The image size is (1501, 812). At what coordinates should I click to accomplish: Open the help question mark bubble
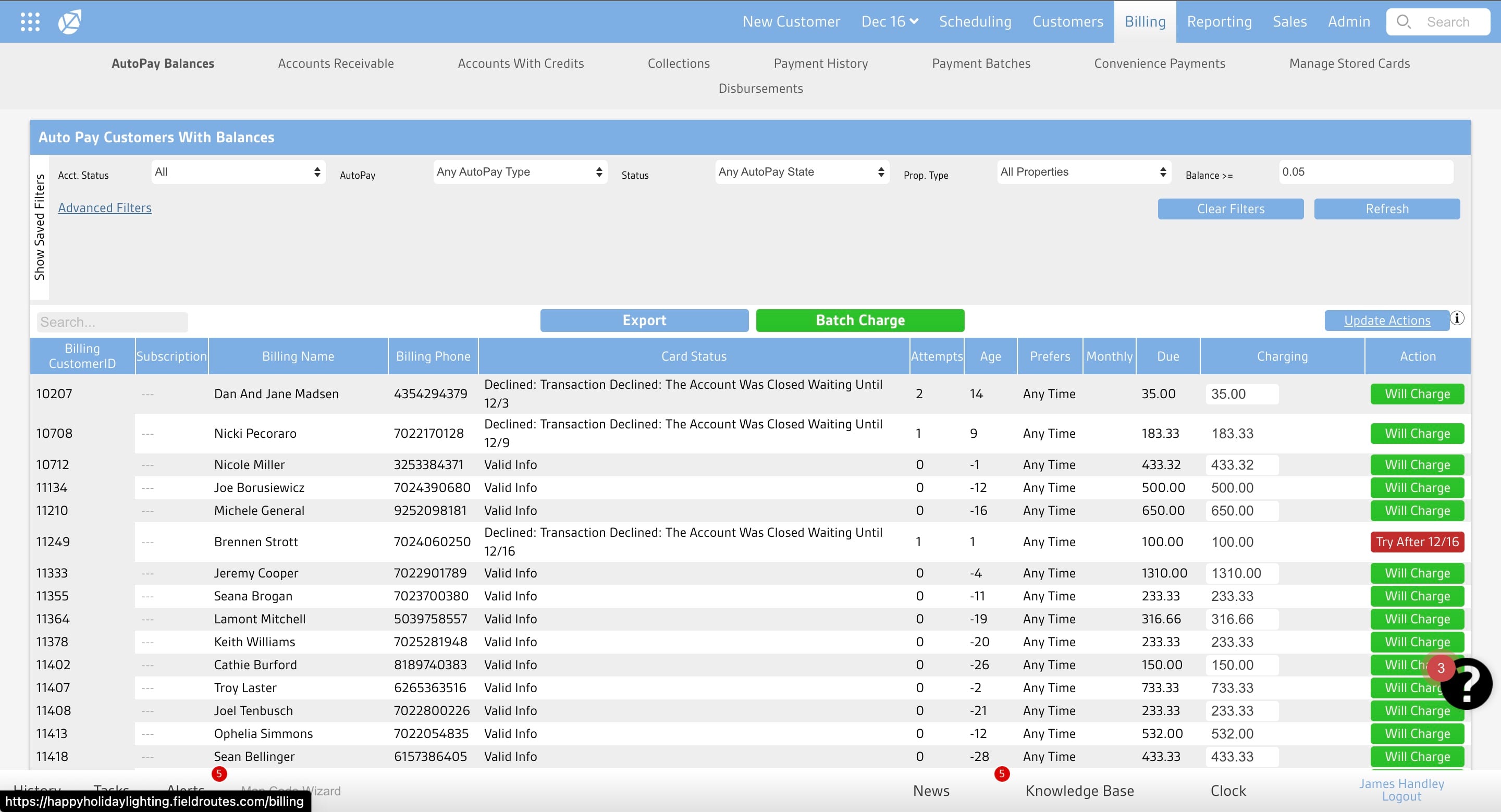click(x=1466, y=684)
